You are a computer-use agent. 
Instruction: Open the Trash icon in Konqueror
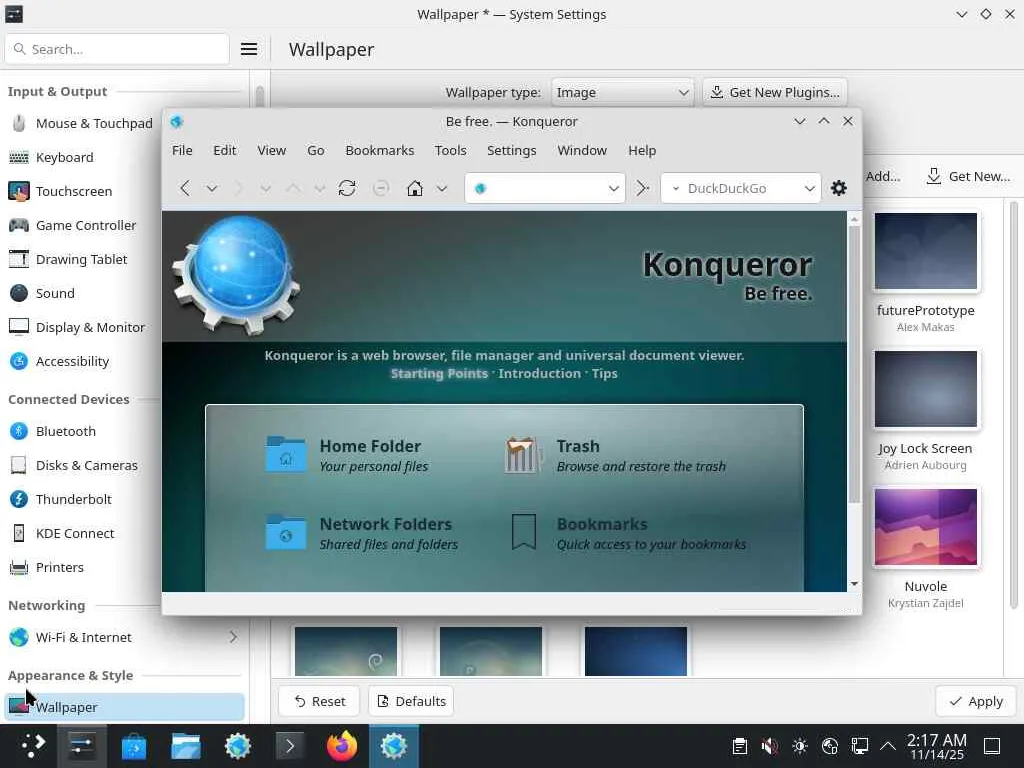tap(523, 454)
